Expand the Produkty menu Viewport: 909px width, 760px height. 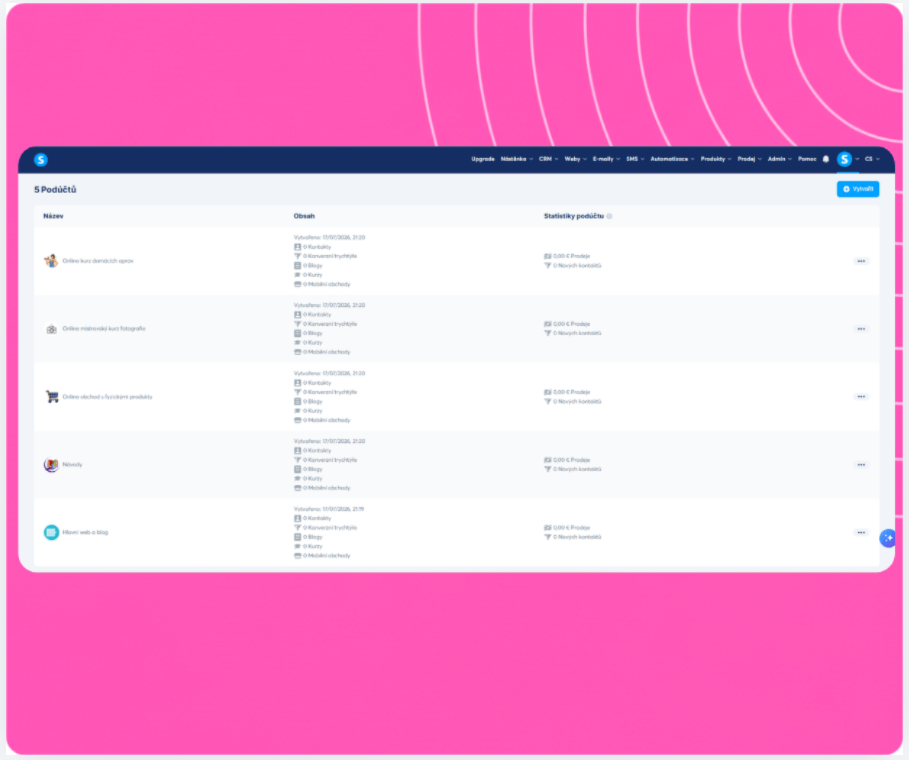(716, 159)
